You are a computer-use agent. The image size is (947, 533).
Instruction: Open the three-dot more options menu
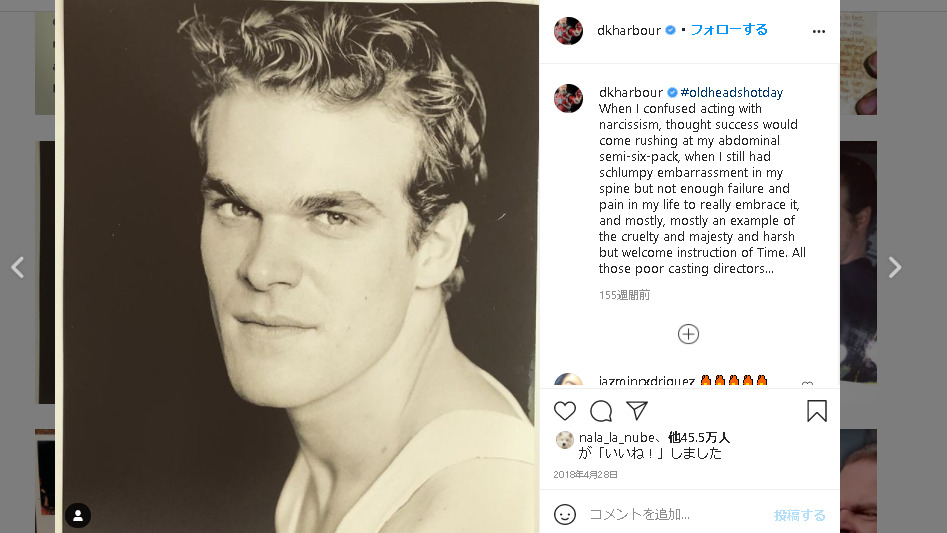click(819, 31)
